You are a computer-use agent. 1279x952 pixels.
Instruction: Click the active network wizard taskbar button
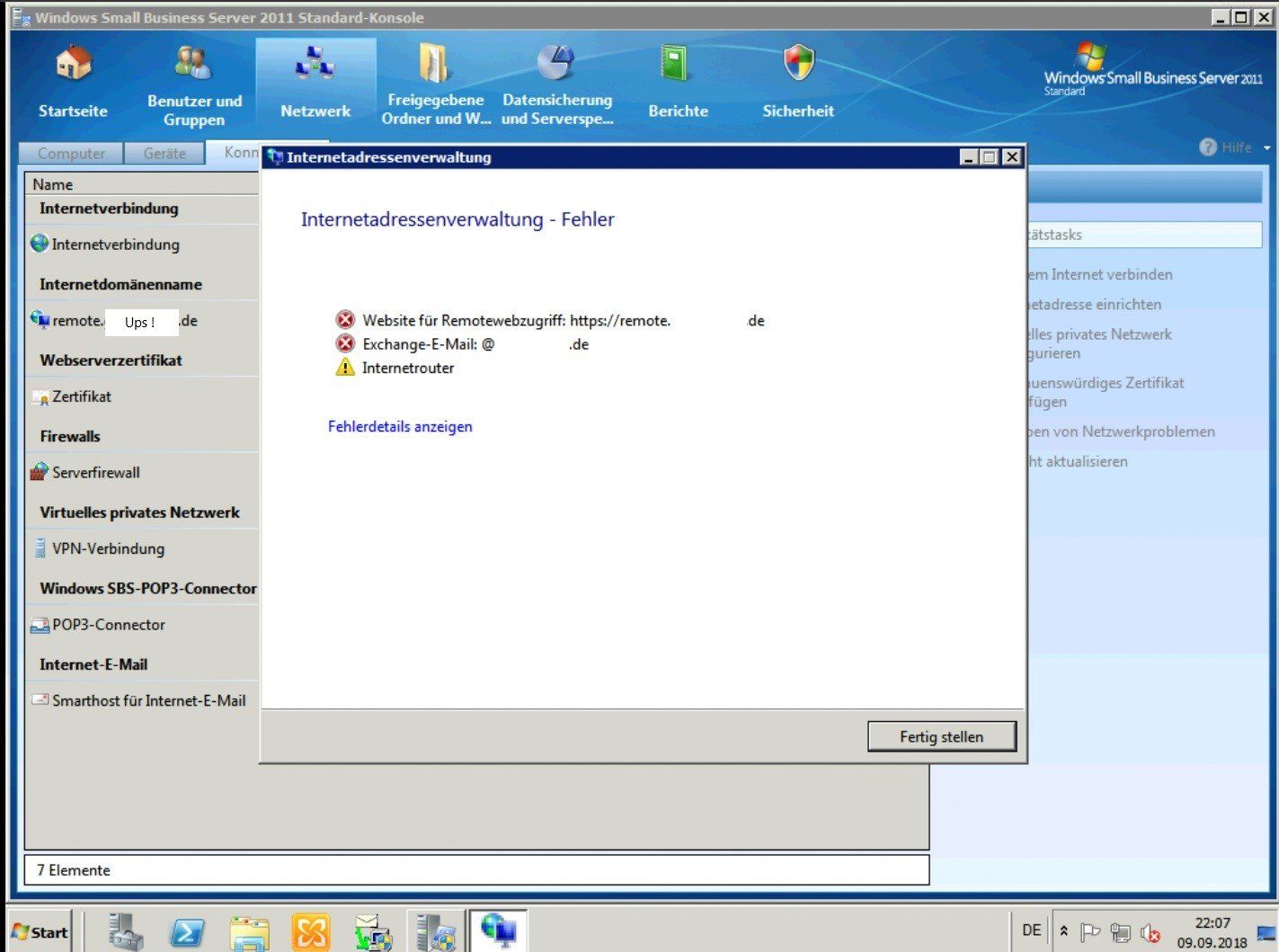[x=498, y=930]
